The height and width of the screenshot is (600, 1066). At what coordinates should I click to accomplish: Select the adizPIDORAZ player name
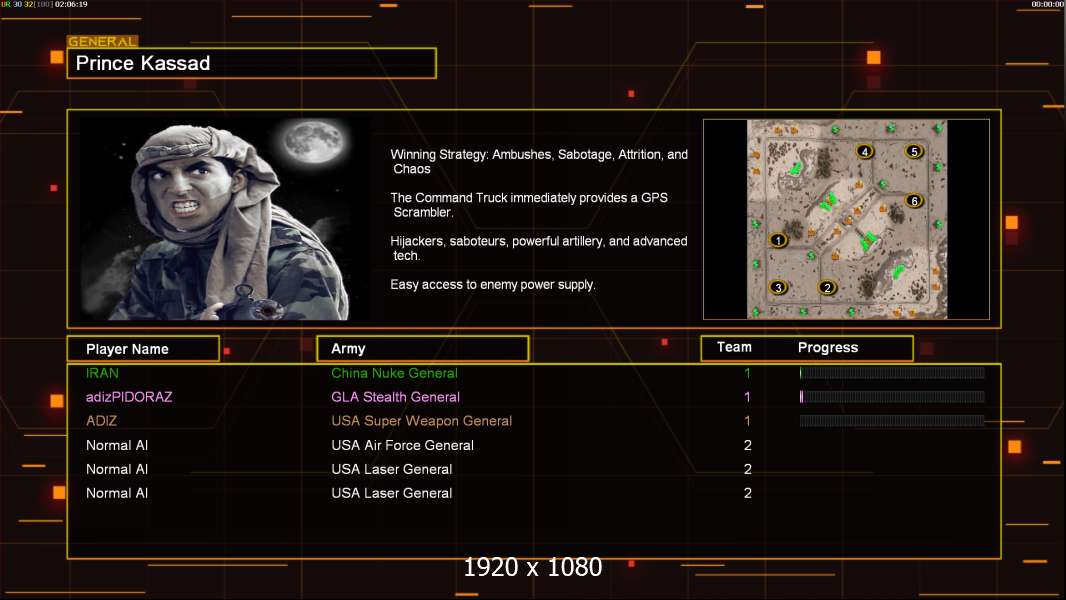click(129, 397)
